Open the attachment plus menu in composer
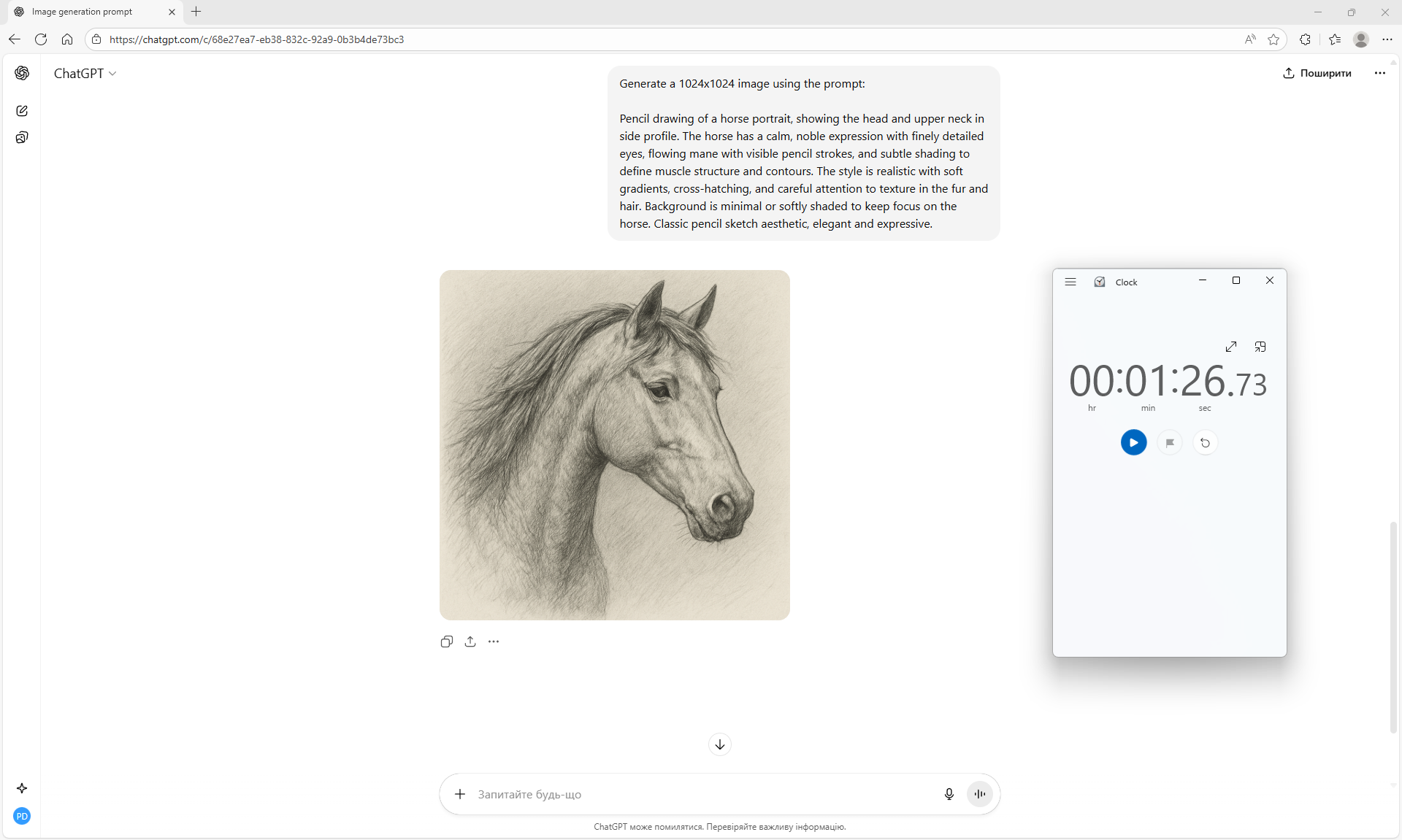The image size is (1402, 840). [x=460, y=794]
